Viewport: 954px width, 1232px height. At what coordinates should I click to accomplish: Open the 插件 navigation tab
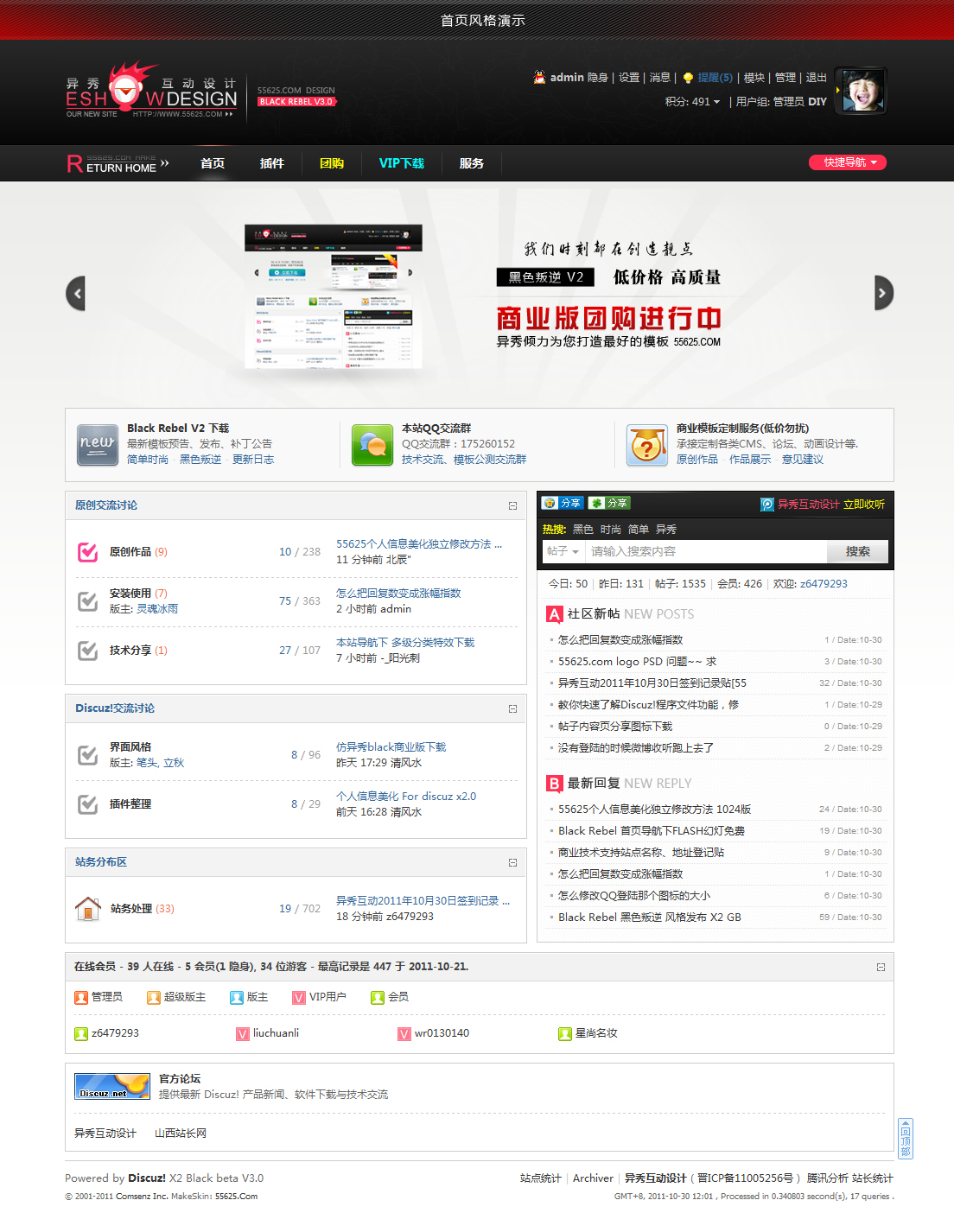pos(272,163)
